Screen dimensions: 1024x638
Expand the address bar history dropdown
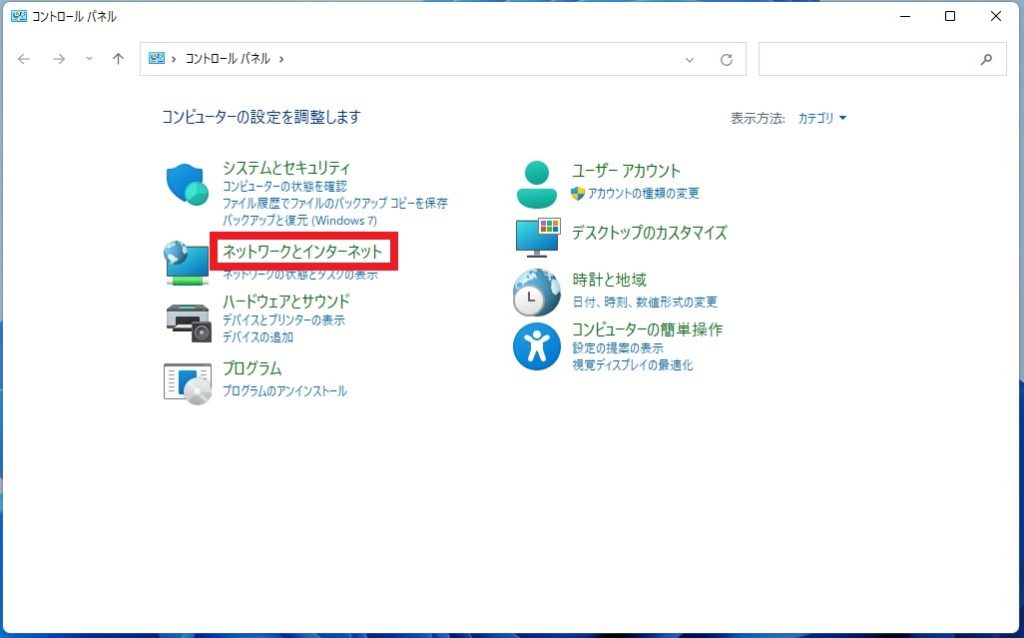click(x=689, y=59)
